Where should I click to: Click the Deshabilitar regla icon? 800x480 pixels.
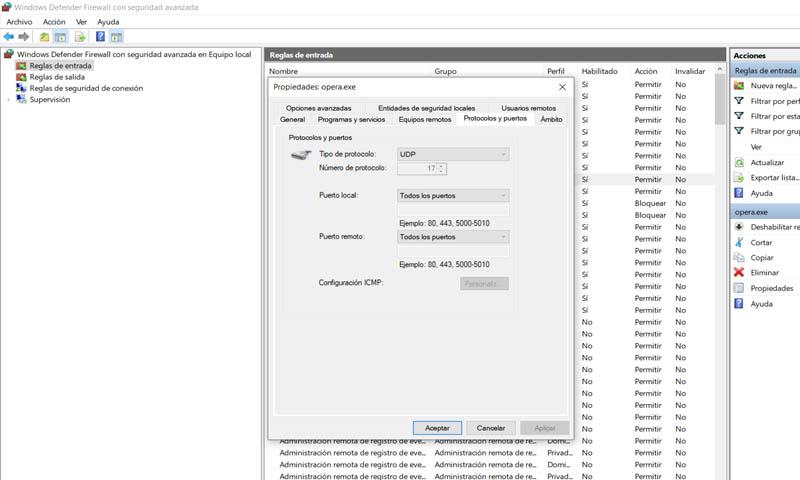(x=739, y=227)
